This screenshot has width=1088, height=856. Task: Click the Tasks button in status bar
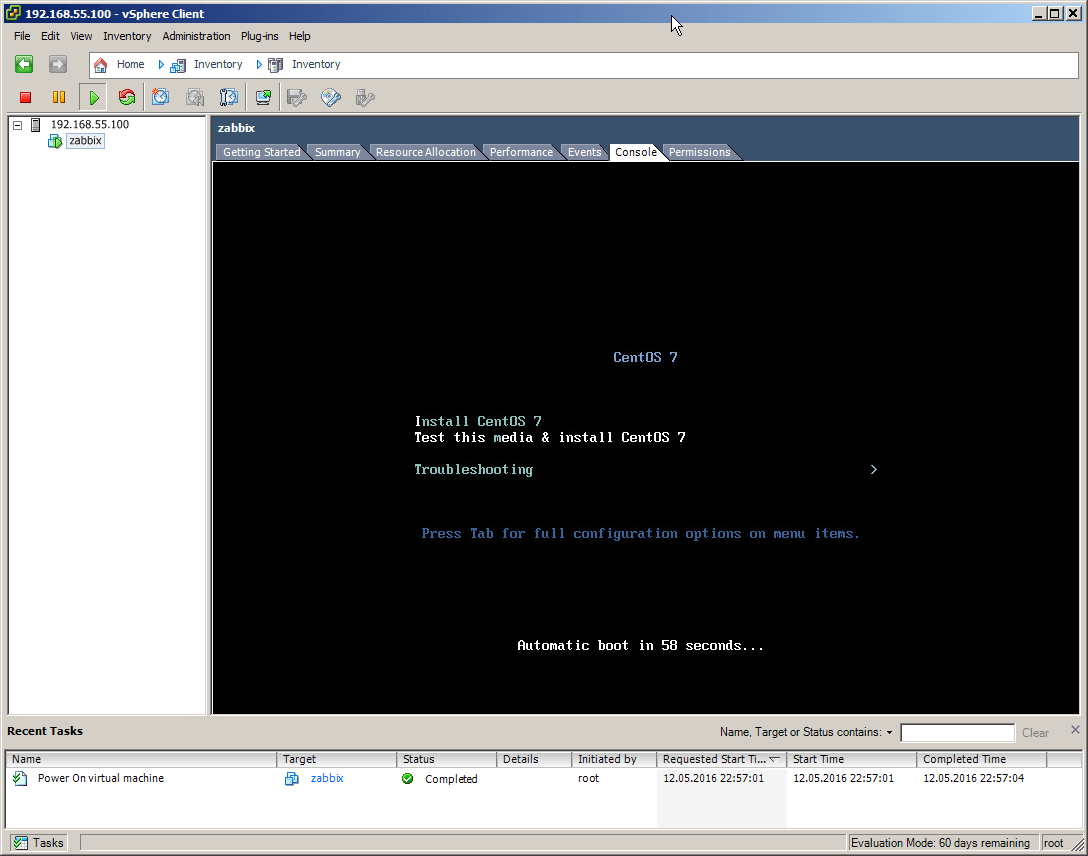coord(39,843)
